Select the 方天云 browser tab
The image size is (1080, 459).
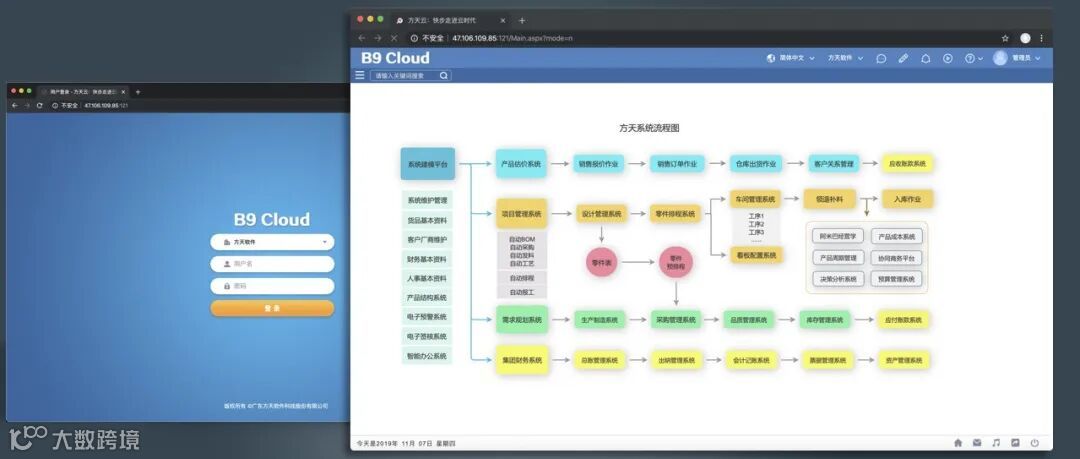tap(451, 21)
